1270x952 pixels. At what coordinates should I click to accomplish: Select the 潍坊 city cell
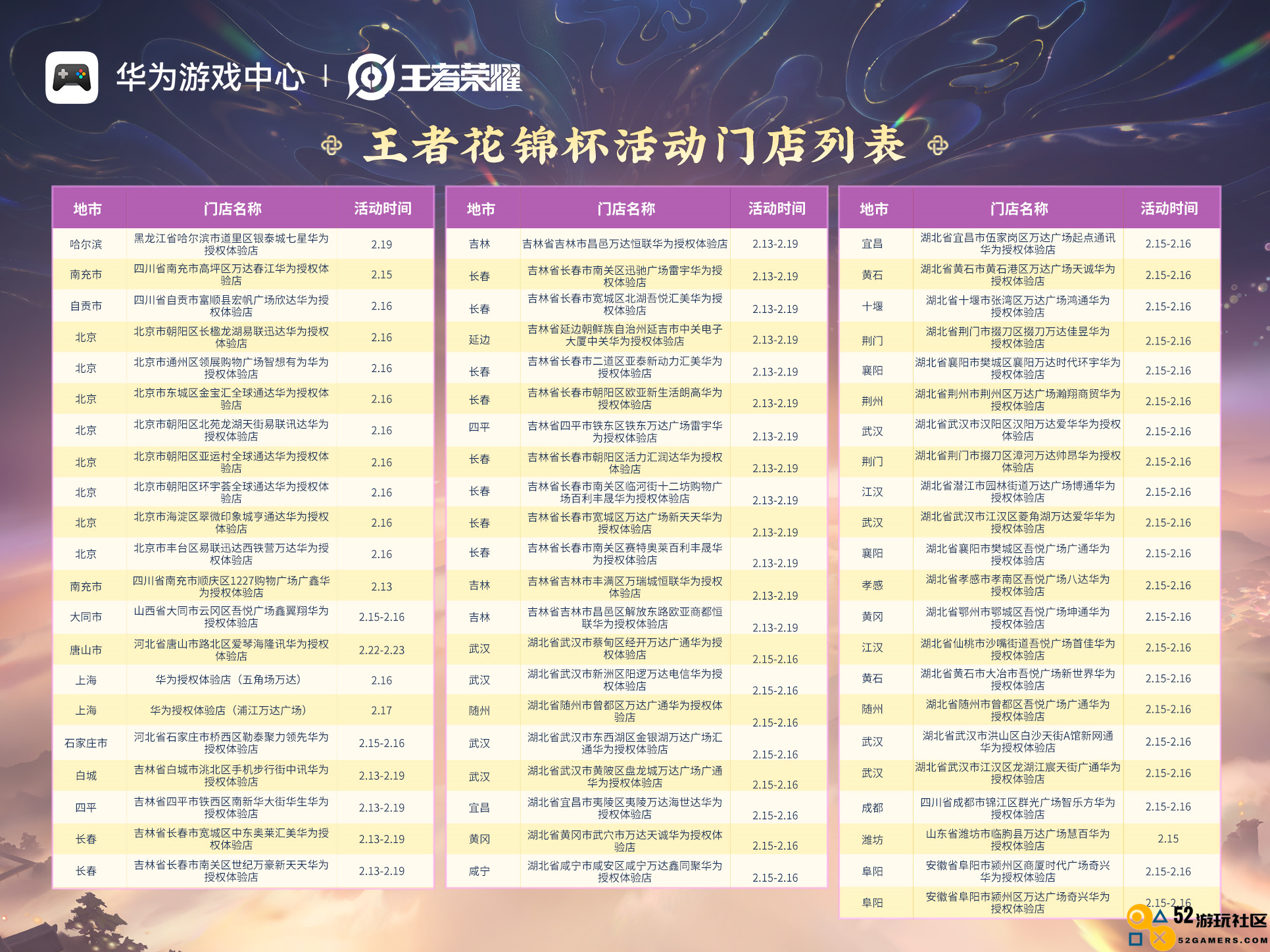[x=873, y=840]
